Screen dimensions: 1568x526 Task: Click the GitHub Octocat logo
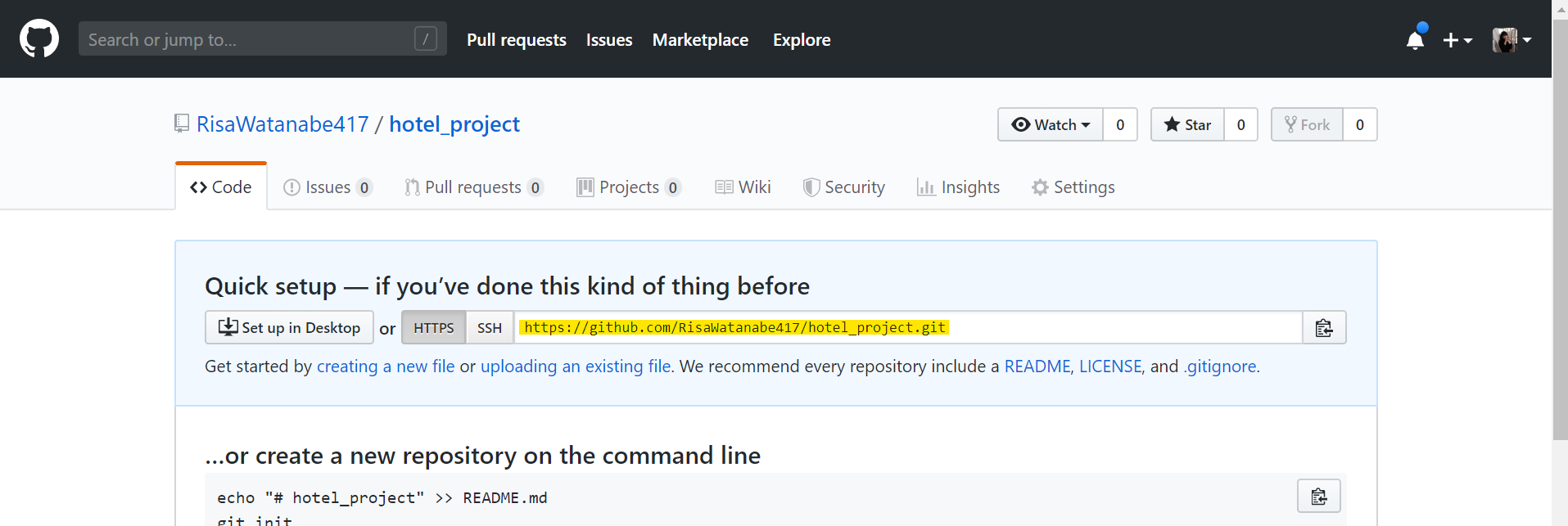coord(39,39)
